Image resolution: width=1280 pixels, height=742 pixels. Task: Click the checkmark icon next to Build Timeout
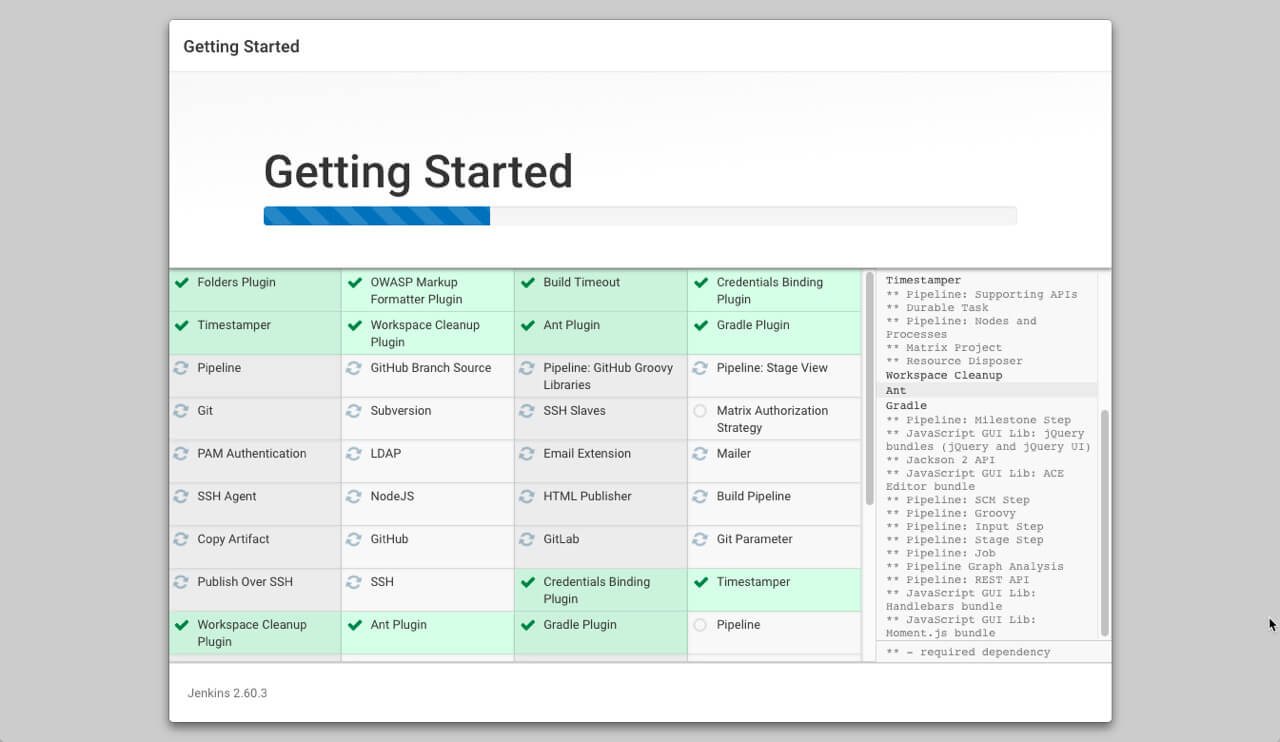click(x=527, y=283)
